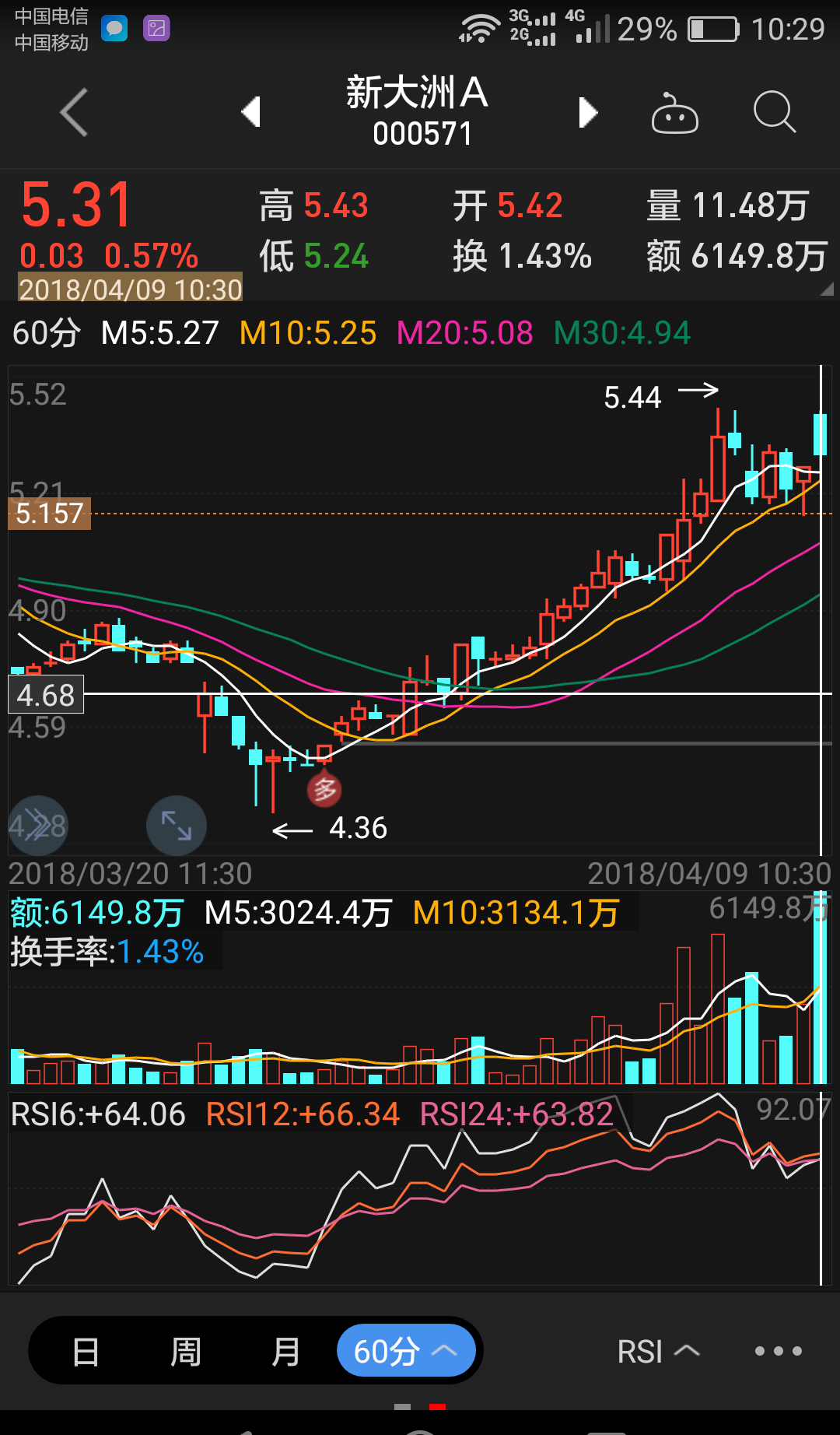Tap the RSI12:+66.34 label

pyautogui.click(x=303, y=1114)
